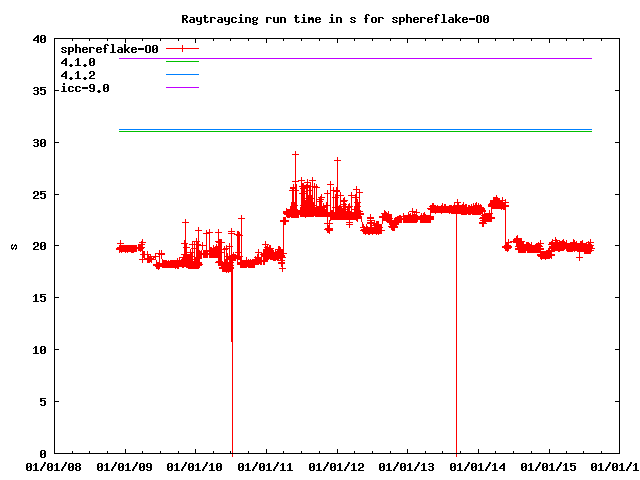
Task: Select the icc-9.0 legend label
Action: pos(85,88)
